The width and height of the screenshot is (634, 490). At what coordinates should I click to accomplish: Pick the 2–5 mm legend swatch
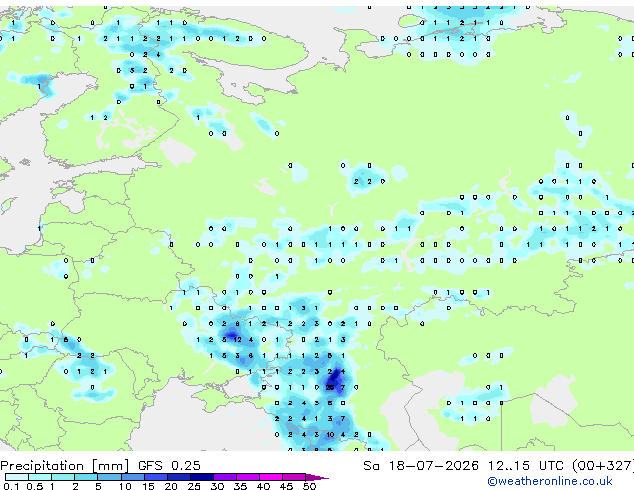click(x=86, y=477)
